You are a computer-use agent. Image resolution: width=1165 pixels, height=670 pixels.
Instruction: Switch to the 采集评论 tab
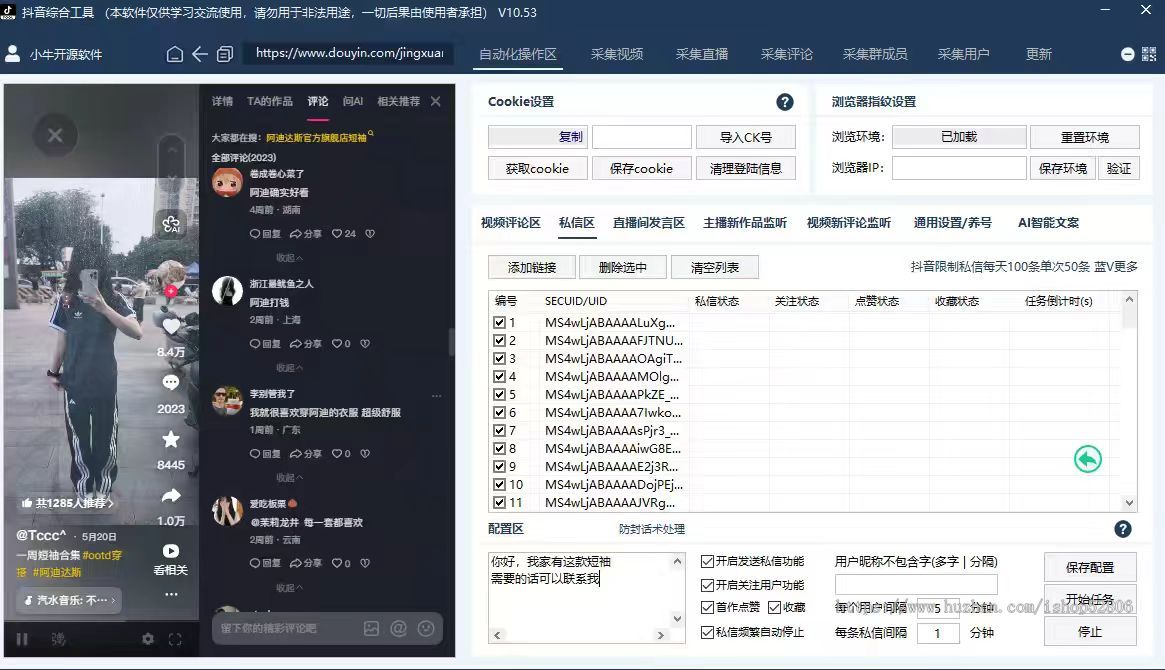click(786, 54)
